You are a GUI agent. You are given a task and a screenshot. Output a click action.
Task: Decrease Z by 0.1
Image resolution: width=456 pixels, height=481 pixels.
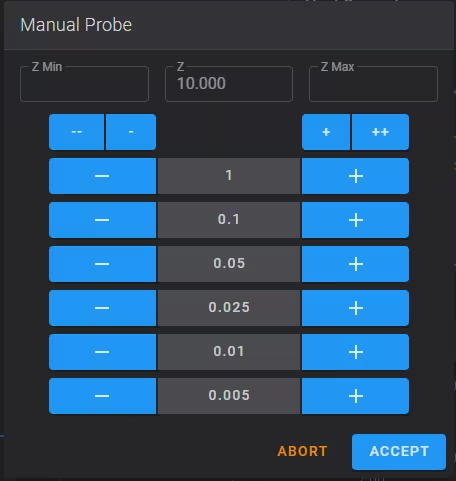click(x=102, y=220)
